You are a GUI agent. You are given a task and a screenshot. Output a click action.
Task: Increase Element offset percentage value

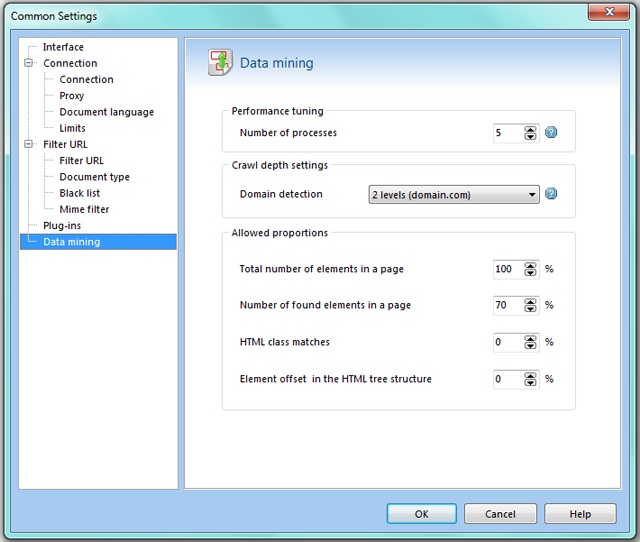(530, 375)
